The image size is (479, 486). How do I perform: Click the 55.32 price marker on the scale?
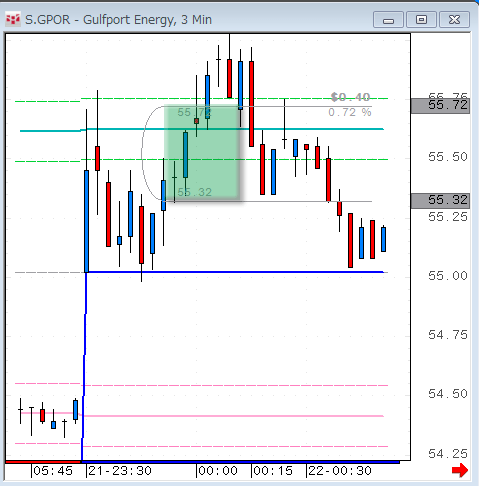440,200
